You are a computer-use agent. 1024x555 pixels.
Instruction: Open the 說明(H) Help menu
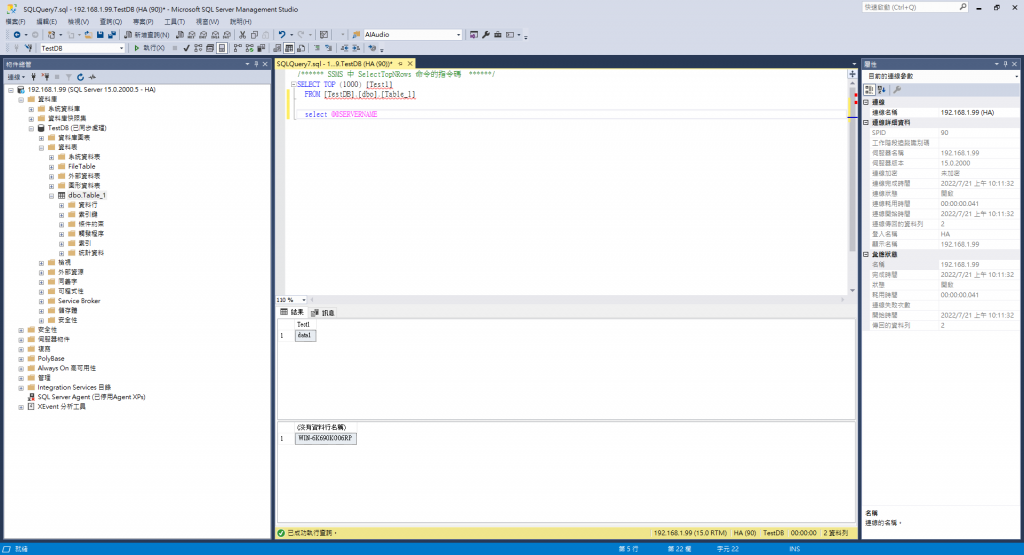tap(240, 22)
